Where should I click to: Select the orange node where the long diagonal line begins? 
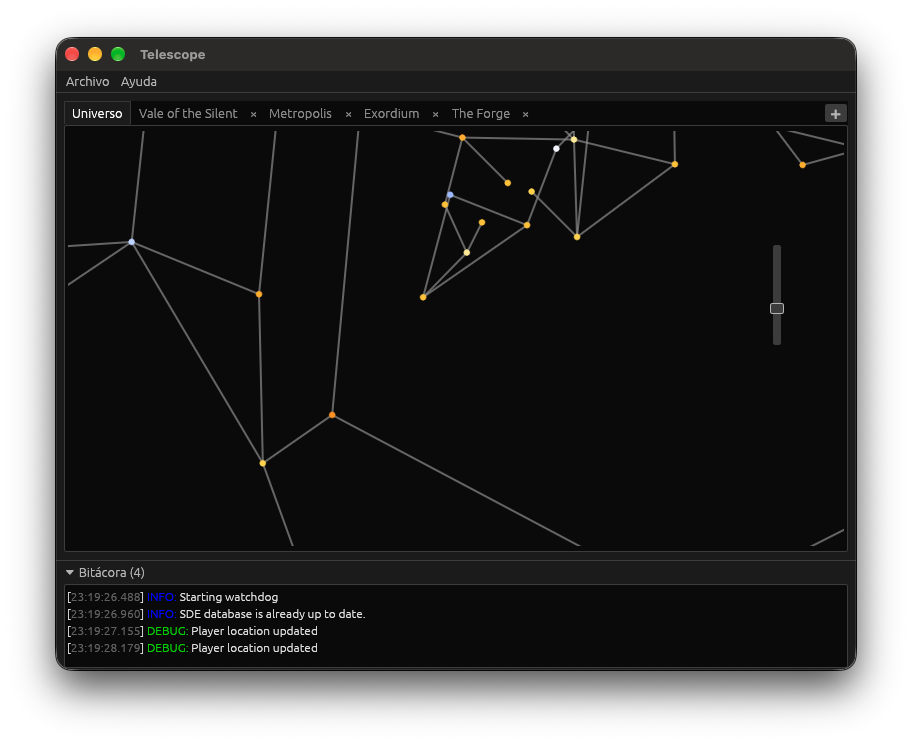click(332, 415)
